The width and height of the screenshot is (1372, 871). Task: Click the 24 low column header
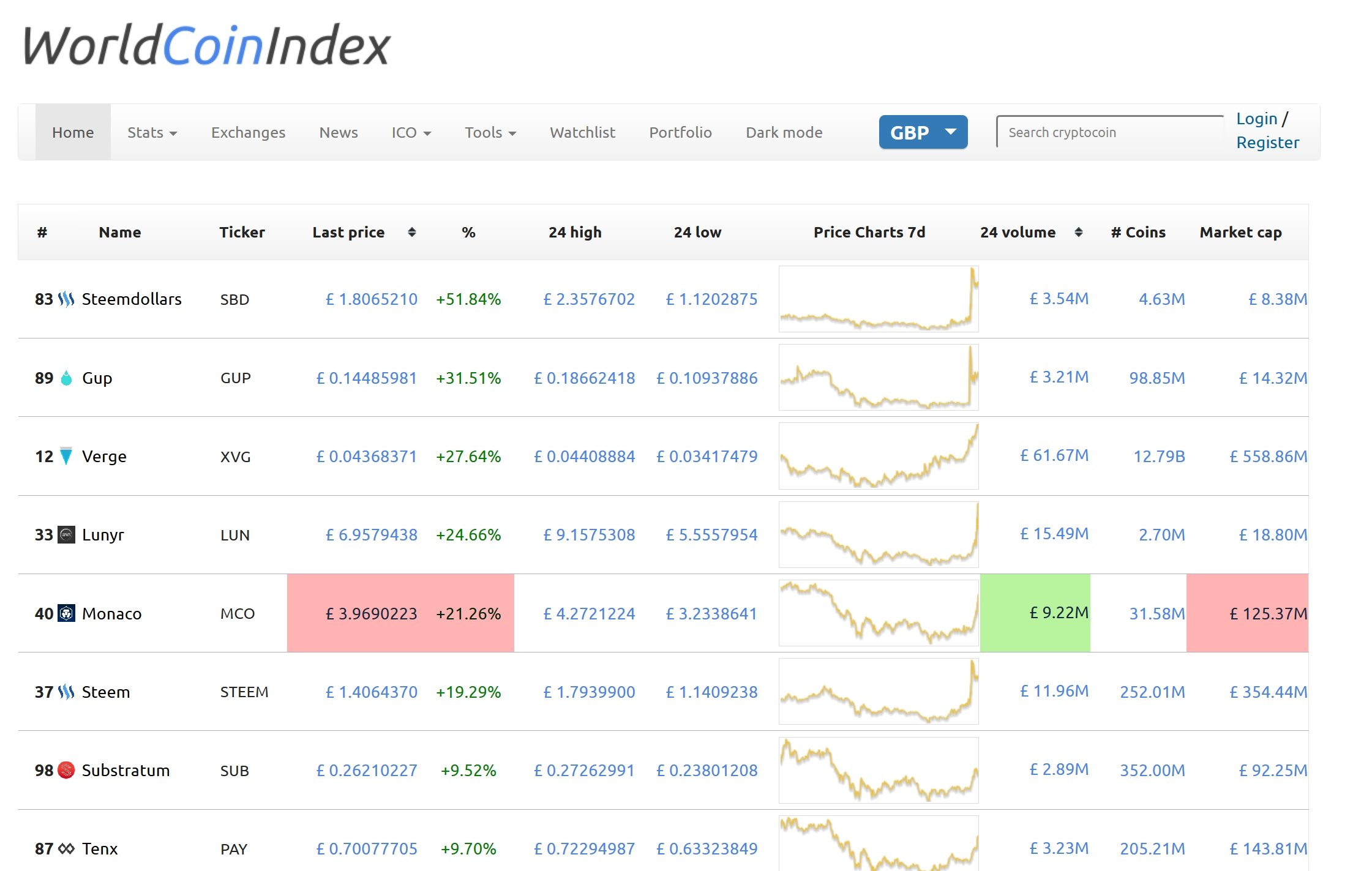click(697, 232)
